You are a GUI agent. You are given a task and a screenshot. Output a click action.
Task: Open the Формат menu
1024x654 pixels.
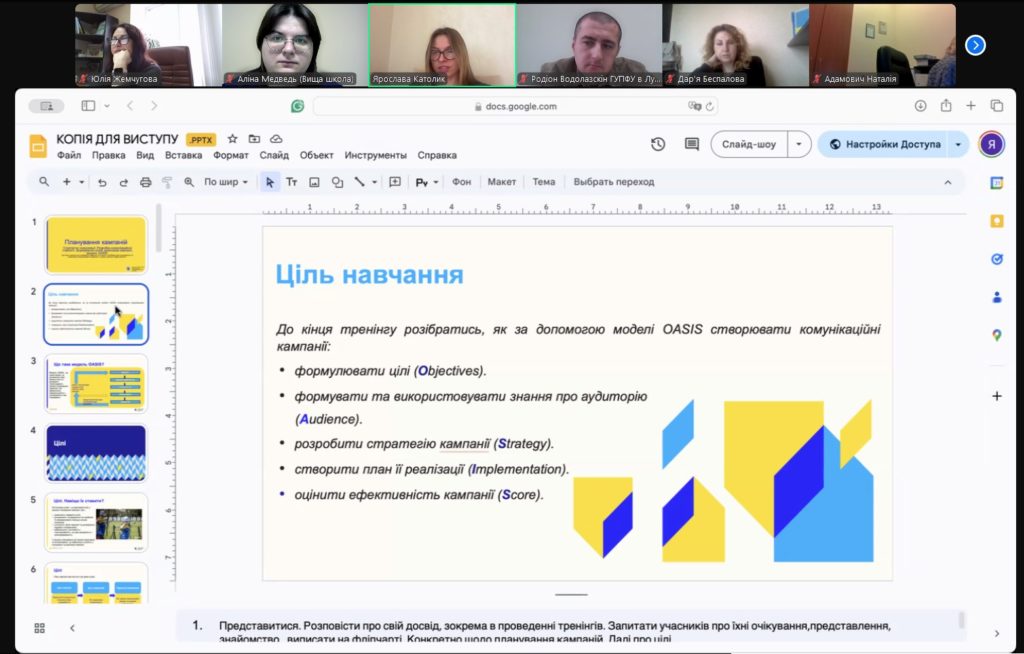231,155
